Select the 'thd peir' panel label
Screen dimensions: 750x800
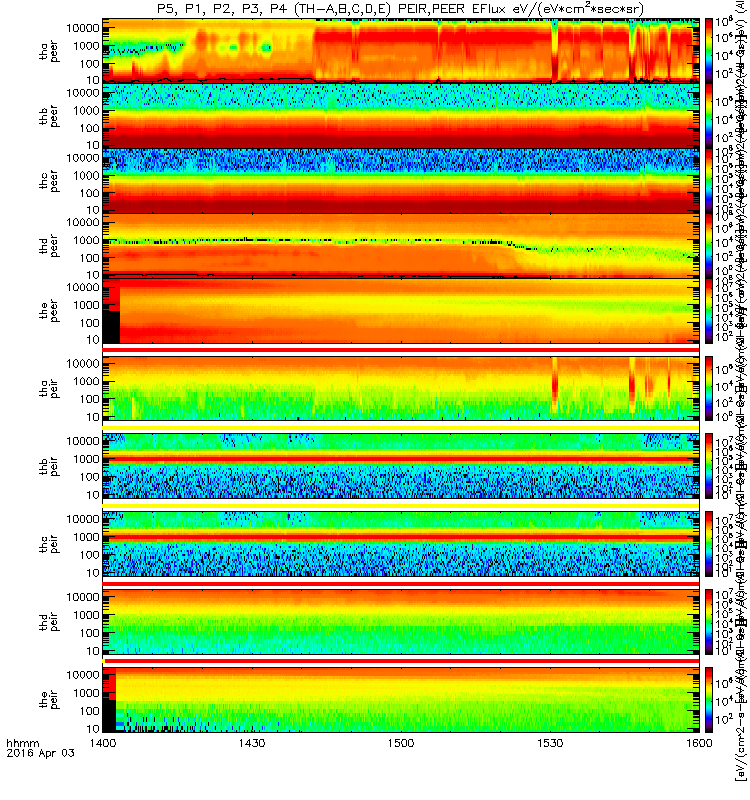[49, 622]
